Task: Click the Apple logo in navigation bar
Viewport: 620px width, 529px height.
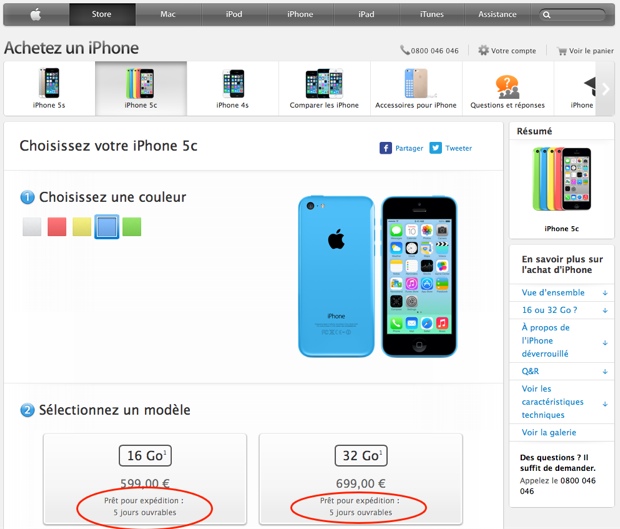Action: [x=36, y=15]
